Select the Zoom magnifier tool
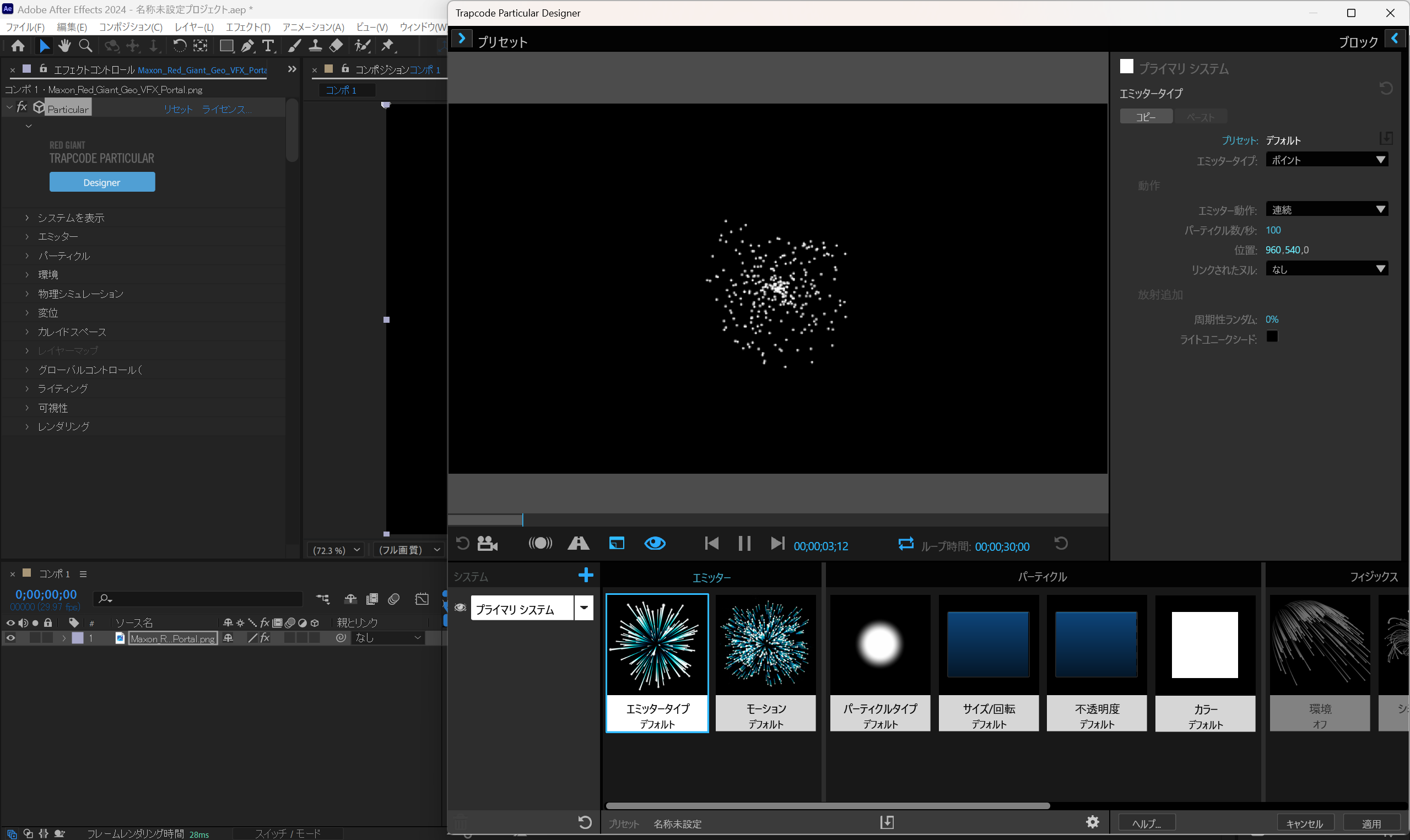This screenshot has height=840, width=1410. pos(85,46)
